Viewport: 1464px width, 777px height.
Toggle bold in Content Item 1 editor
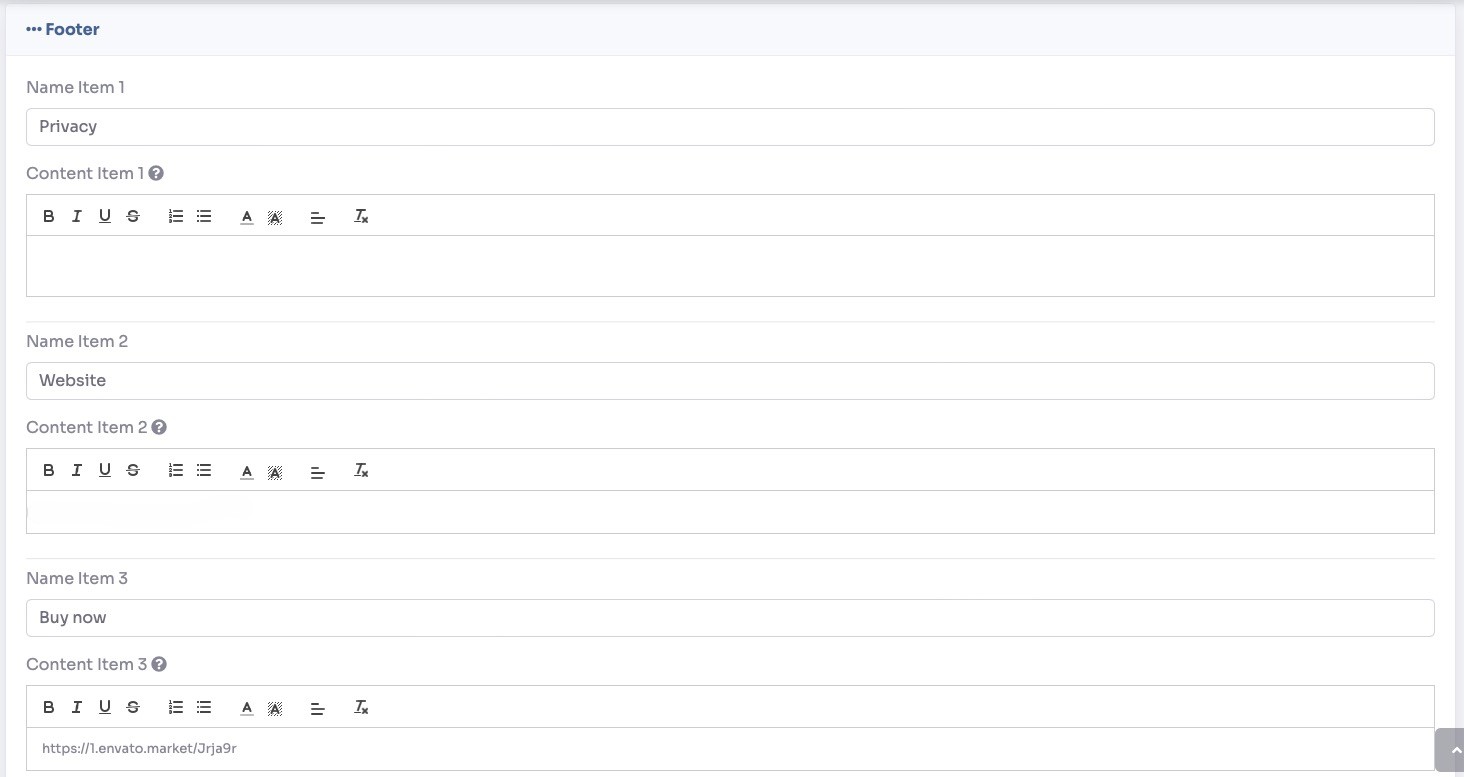click(48, 216)
